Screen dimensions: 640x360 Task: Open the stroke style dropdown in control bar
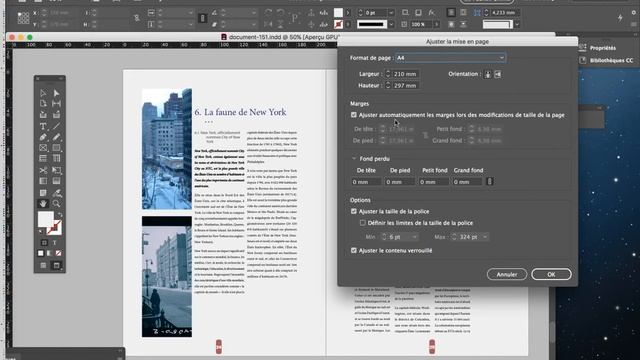(x=391, y=24)
